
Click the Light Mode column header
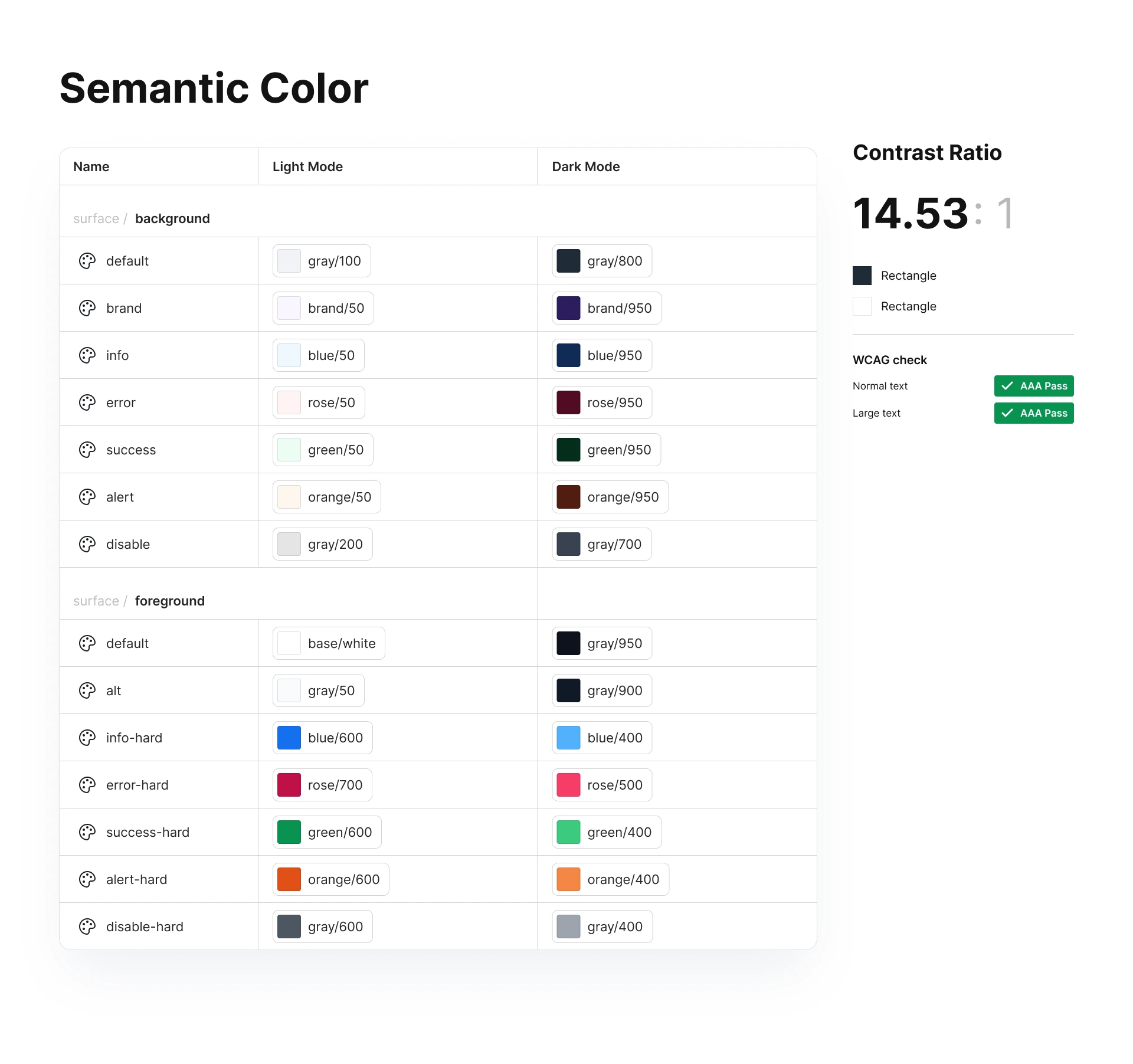tap(307, 166)
